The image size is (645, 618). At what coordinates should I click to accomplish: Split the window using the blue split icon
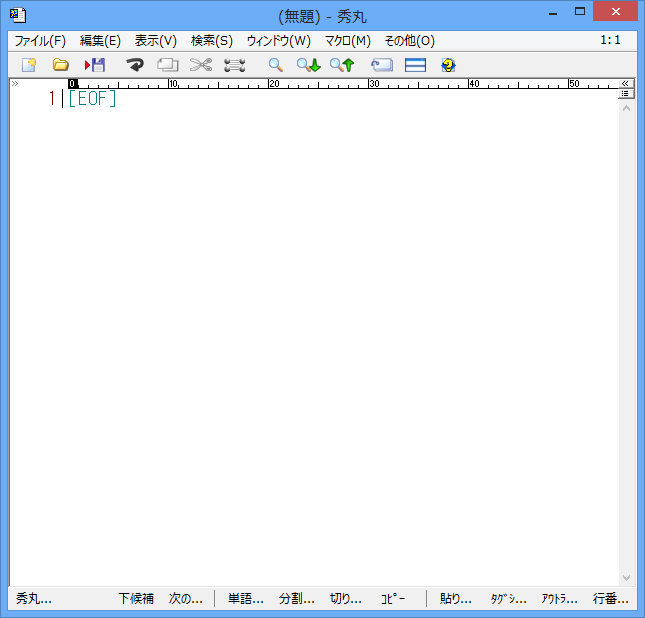pyautogui.click(x=415, y=65)
